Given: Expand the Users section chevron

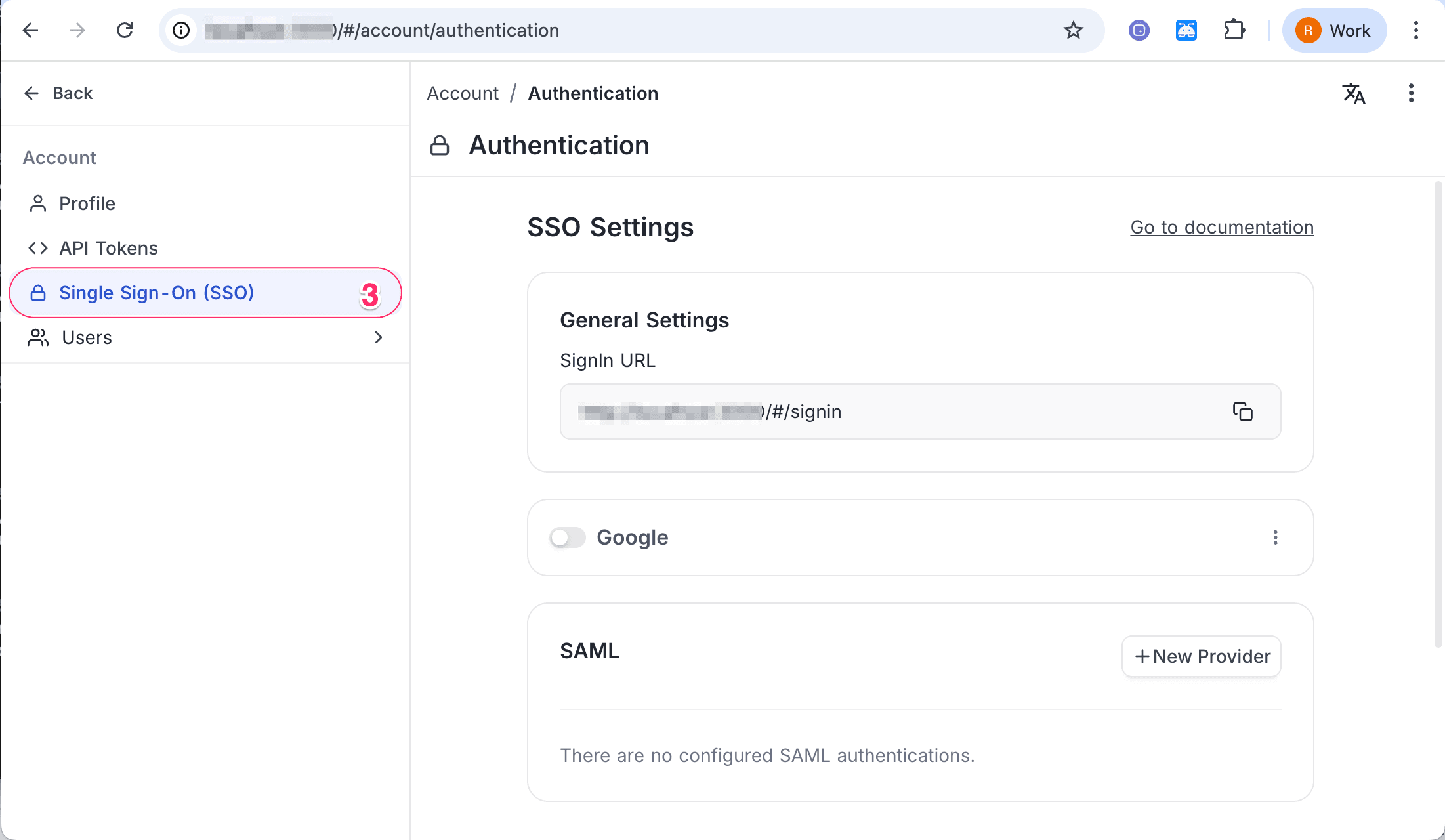Looking at the screenshot, I should pos(379,337).
